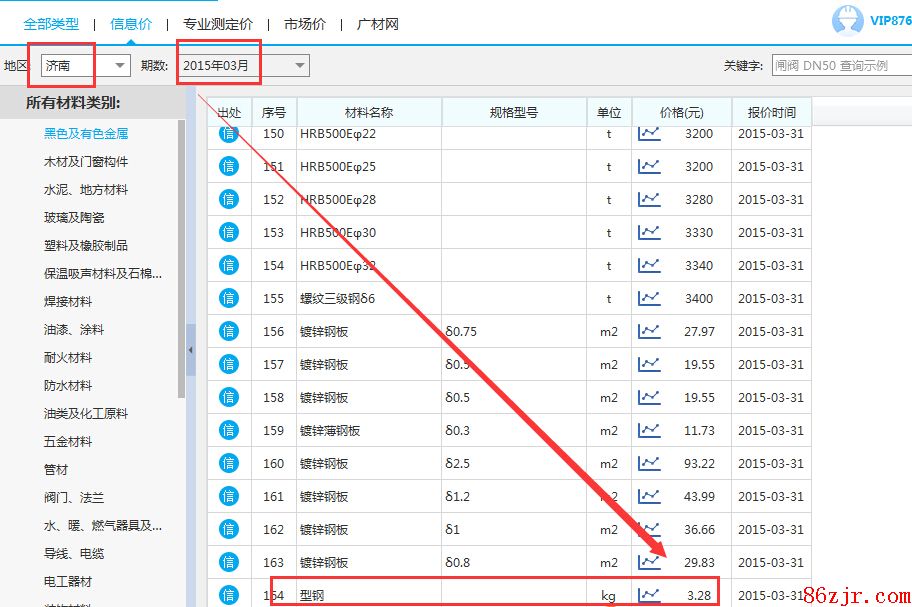The image size is (912, 607).
Task: Open the 专业测定价 tab
Action: pyautogui.click(x=218, y=24)
